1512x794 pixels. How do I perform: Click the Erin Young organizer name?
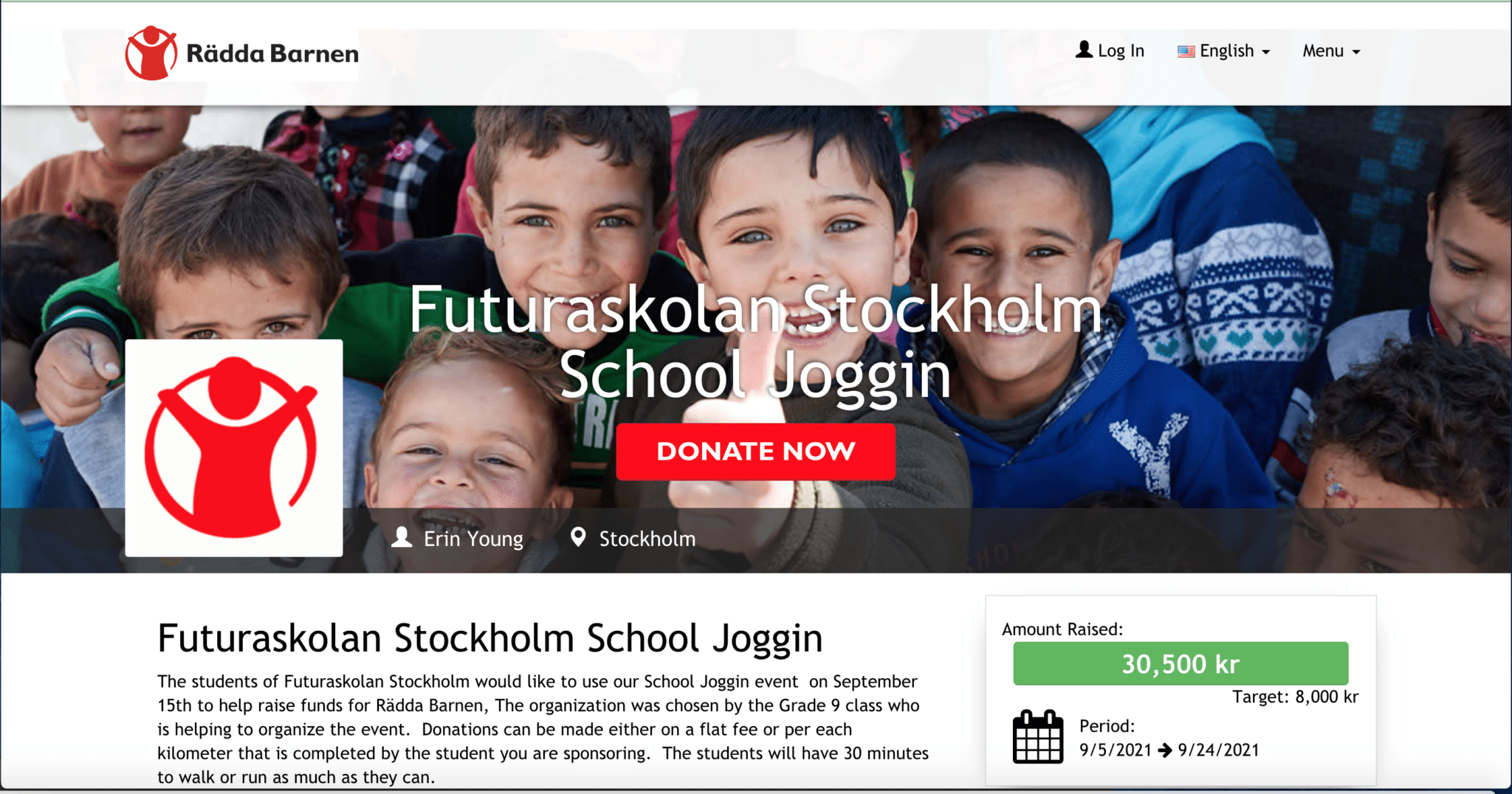(x=473, y=539)
